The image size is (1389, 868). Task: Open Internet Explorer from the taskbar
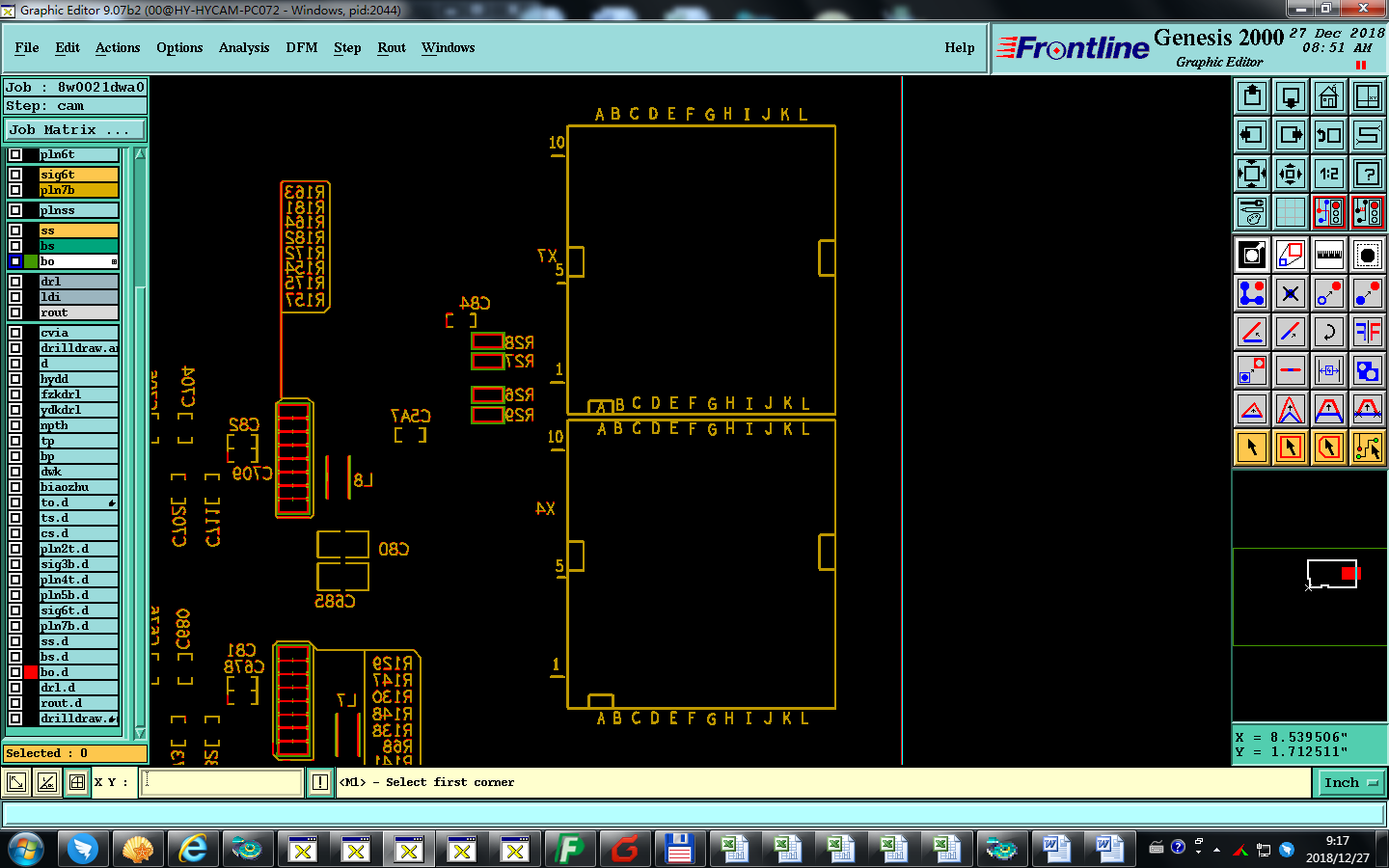(x=193, y=849)
